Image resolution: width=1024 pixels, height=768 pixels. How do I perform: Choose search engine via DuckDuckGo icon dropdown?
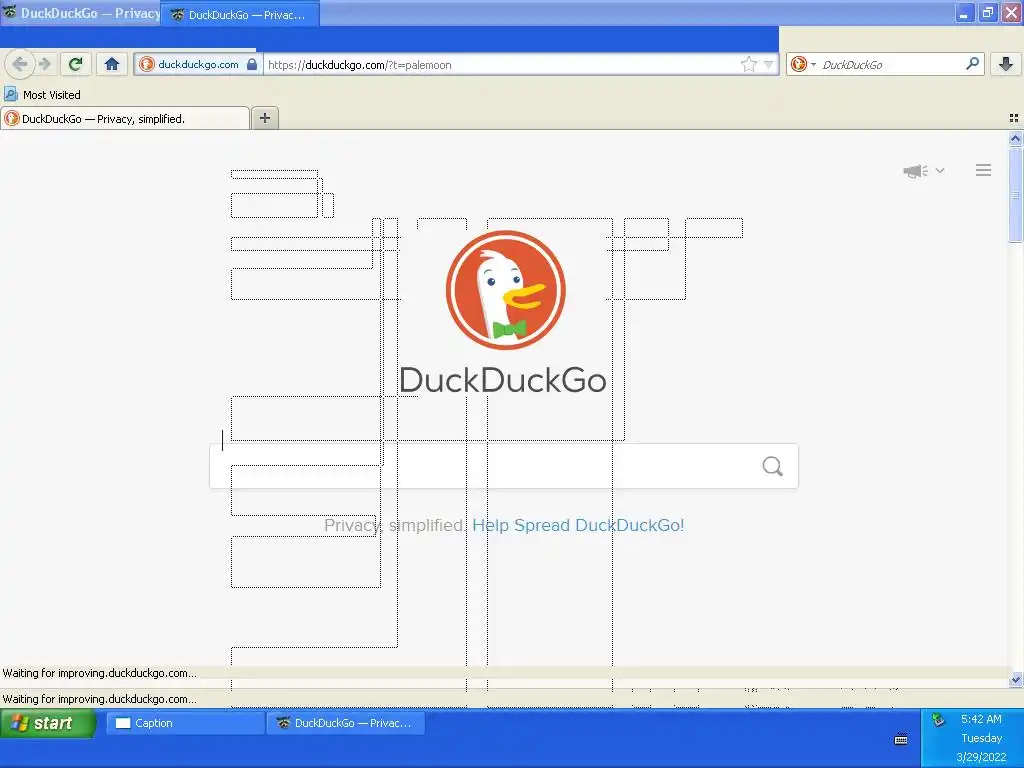(x=803, y=64)
